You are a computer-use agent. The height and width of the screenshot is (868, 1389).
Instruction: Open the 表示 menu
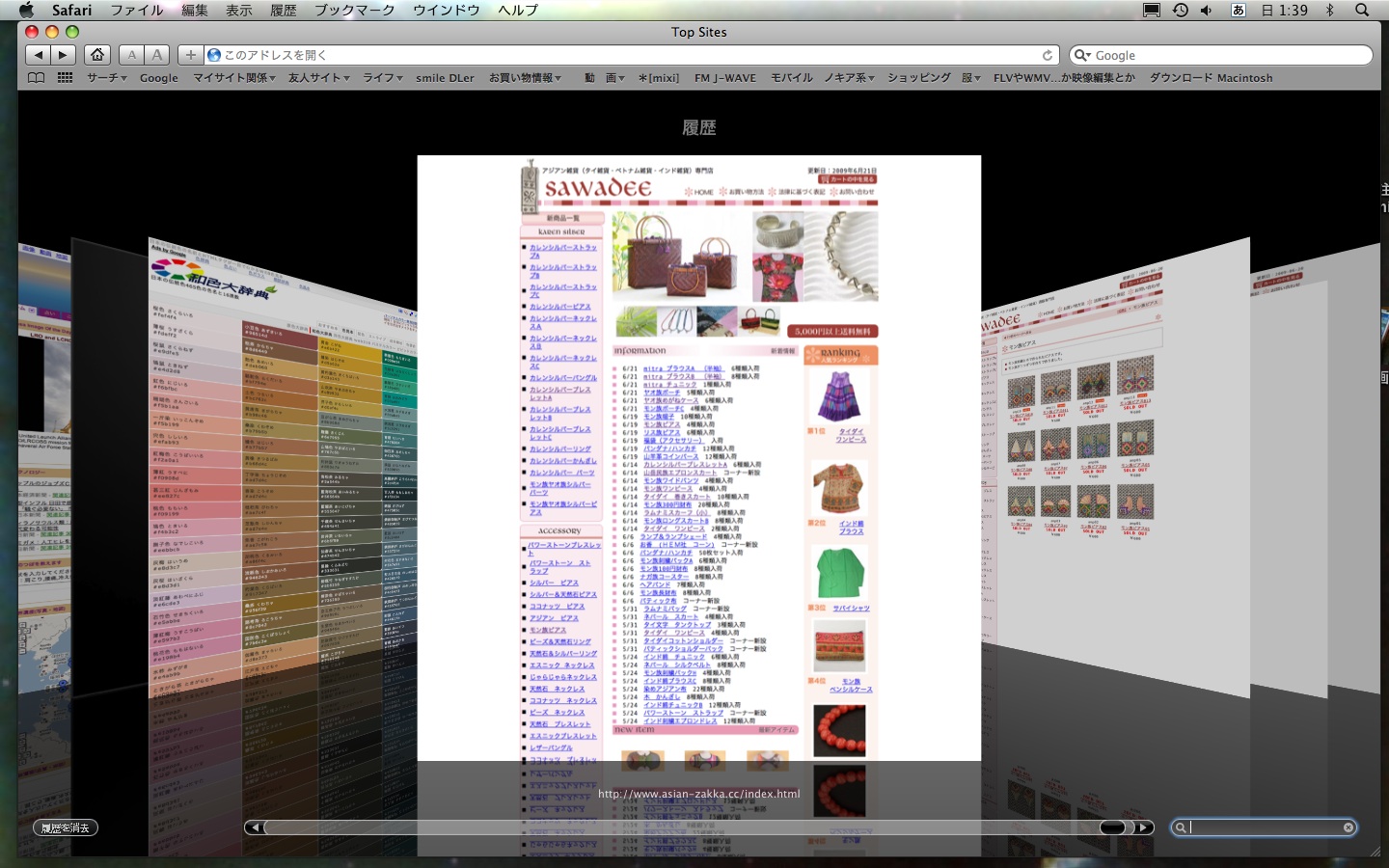[x=239, y=10]
